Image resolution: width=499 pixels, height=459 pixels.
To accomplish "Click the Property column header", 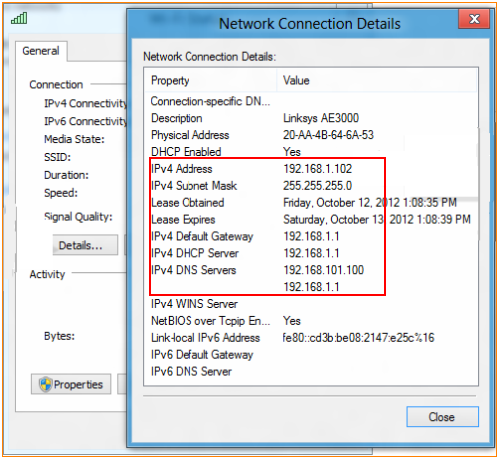I will point(210,80).
